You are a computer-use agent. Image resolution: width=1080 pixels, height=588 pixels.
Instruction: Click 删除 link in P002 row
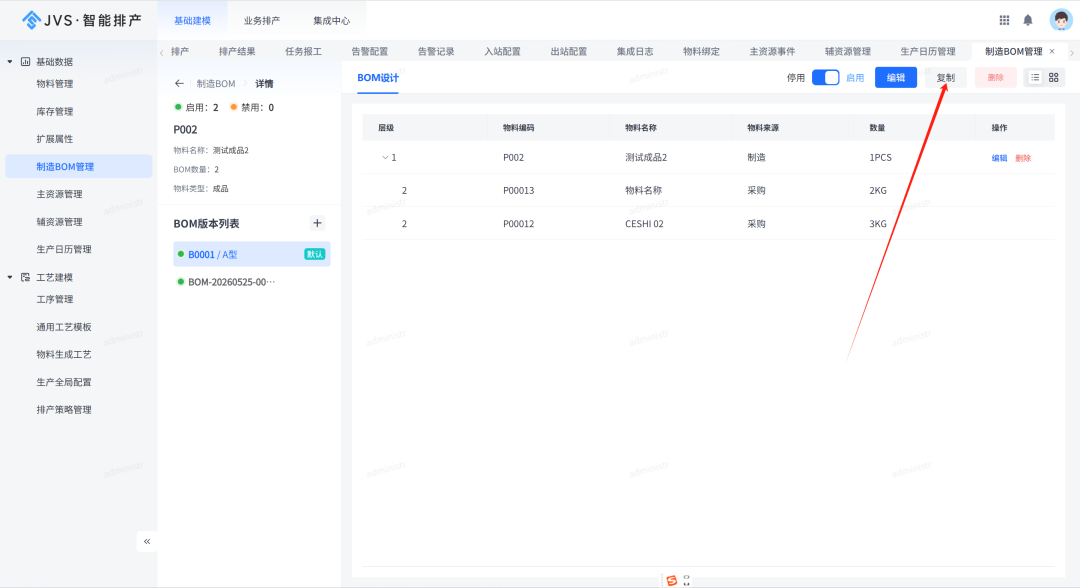tap(1023, 158)
